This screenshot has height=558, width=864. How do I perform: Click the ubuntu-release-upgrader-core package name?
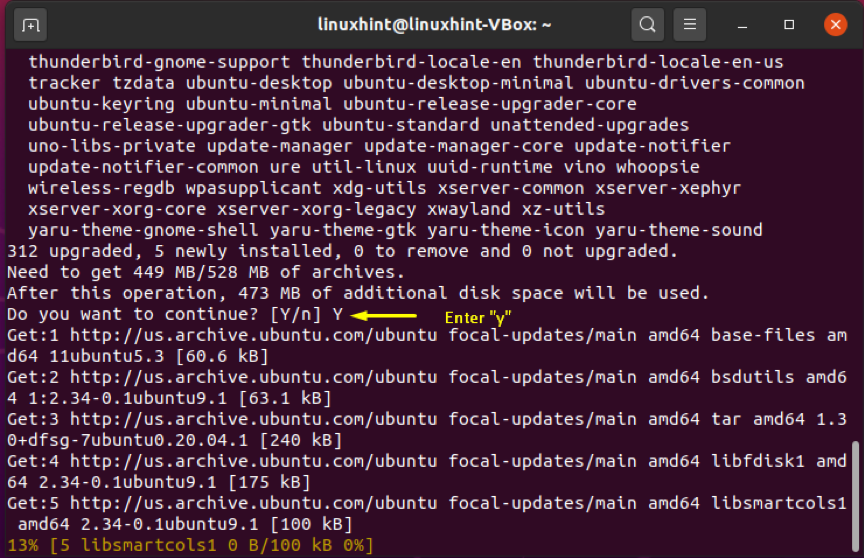490,104
